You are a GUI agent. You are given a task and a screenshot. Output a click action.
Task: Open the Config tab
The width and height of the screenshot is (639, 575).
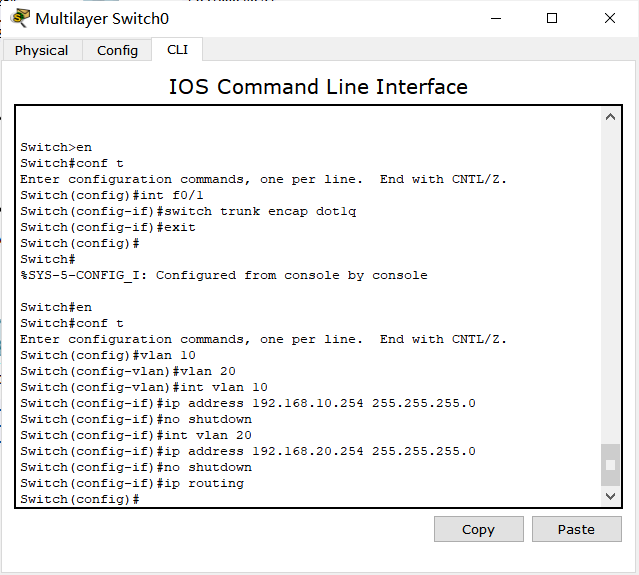click(x=117, y=50)
